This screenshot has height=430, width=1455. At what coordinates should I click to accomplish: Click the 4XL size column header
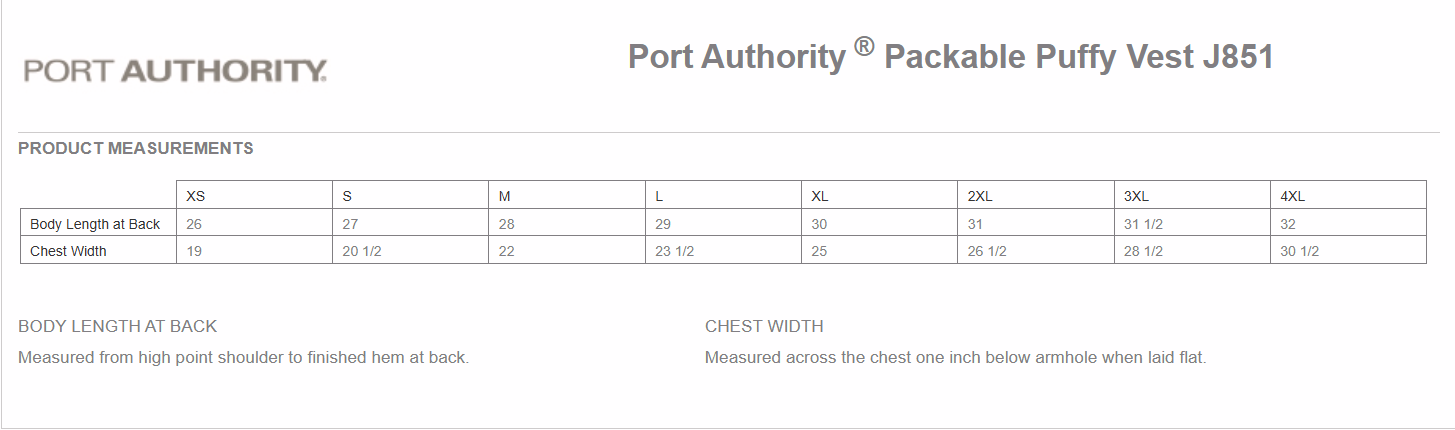1293,196
